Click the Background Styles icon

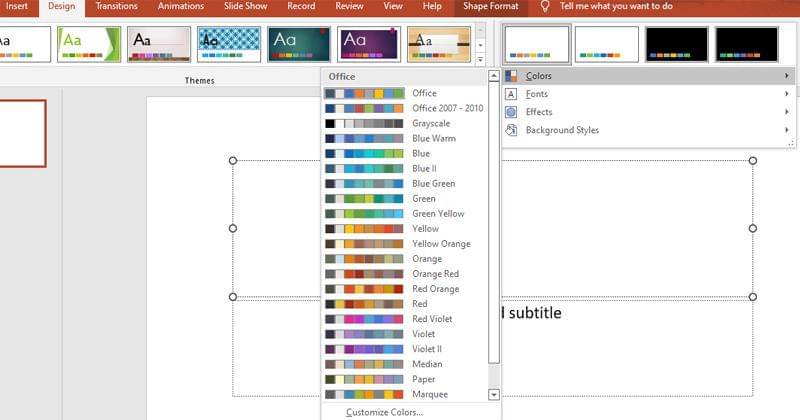511,130
